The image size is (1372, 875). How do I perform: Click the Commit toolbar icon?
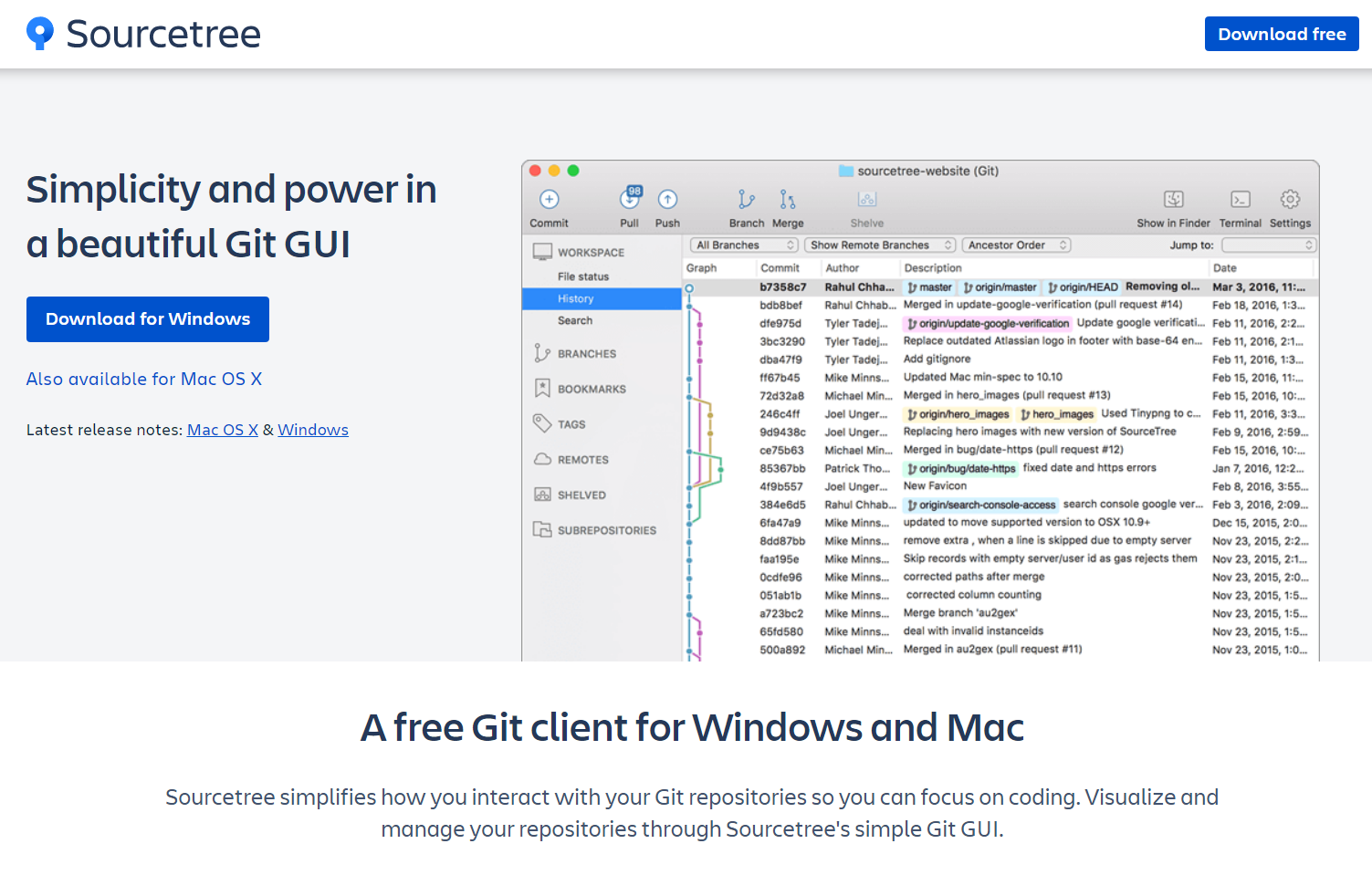point(549,199)
